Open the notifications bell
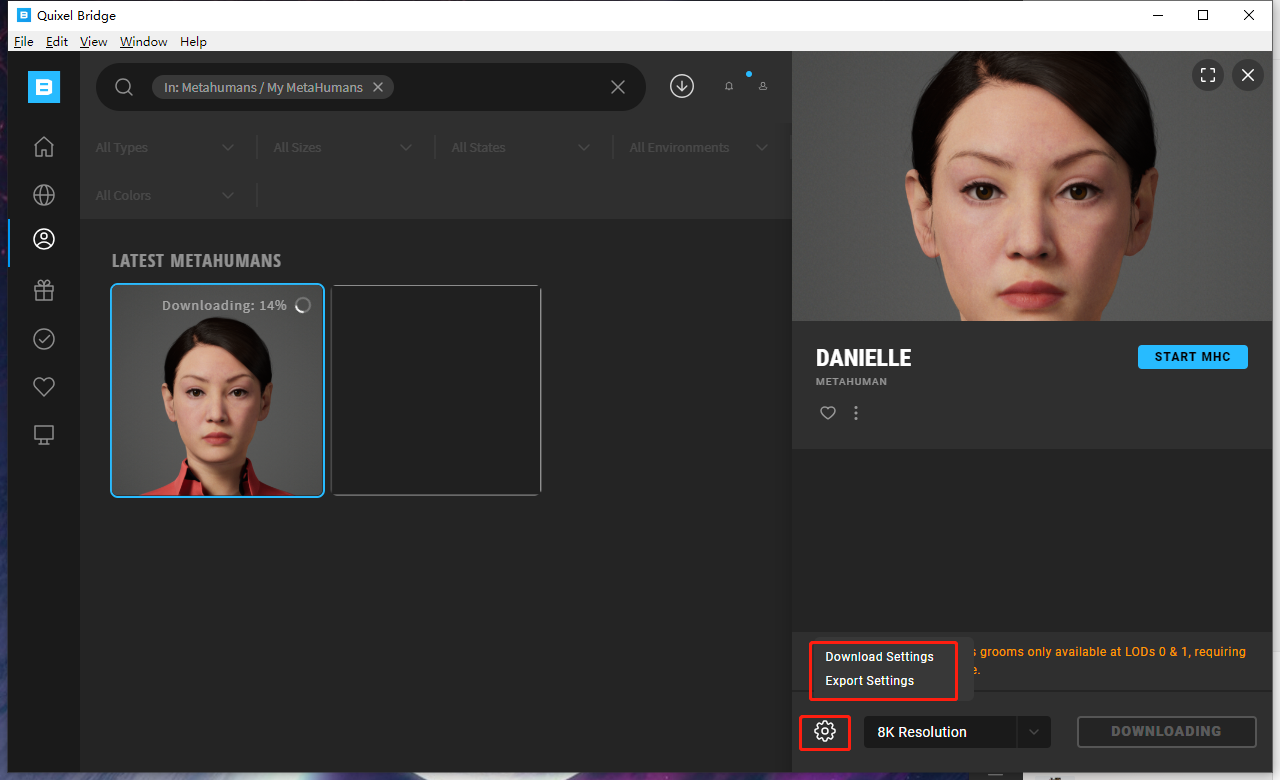This screenshot has height=780, width=1280. tap(729, 87)
